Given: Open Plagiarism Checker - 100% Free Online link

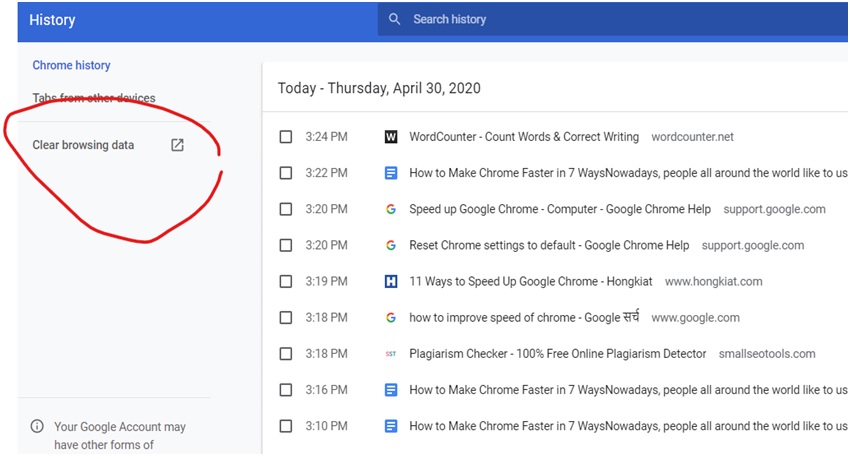Looking at the screenshot, I should (558, 354).
